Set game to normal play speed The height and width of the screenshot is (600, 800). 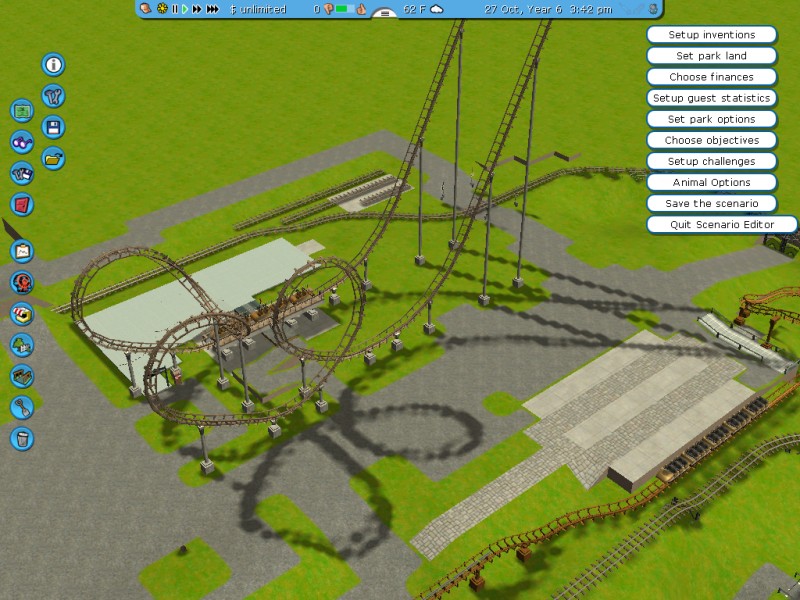click(185, 9)
